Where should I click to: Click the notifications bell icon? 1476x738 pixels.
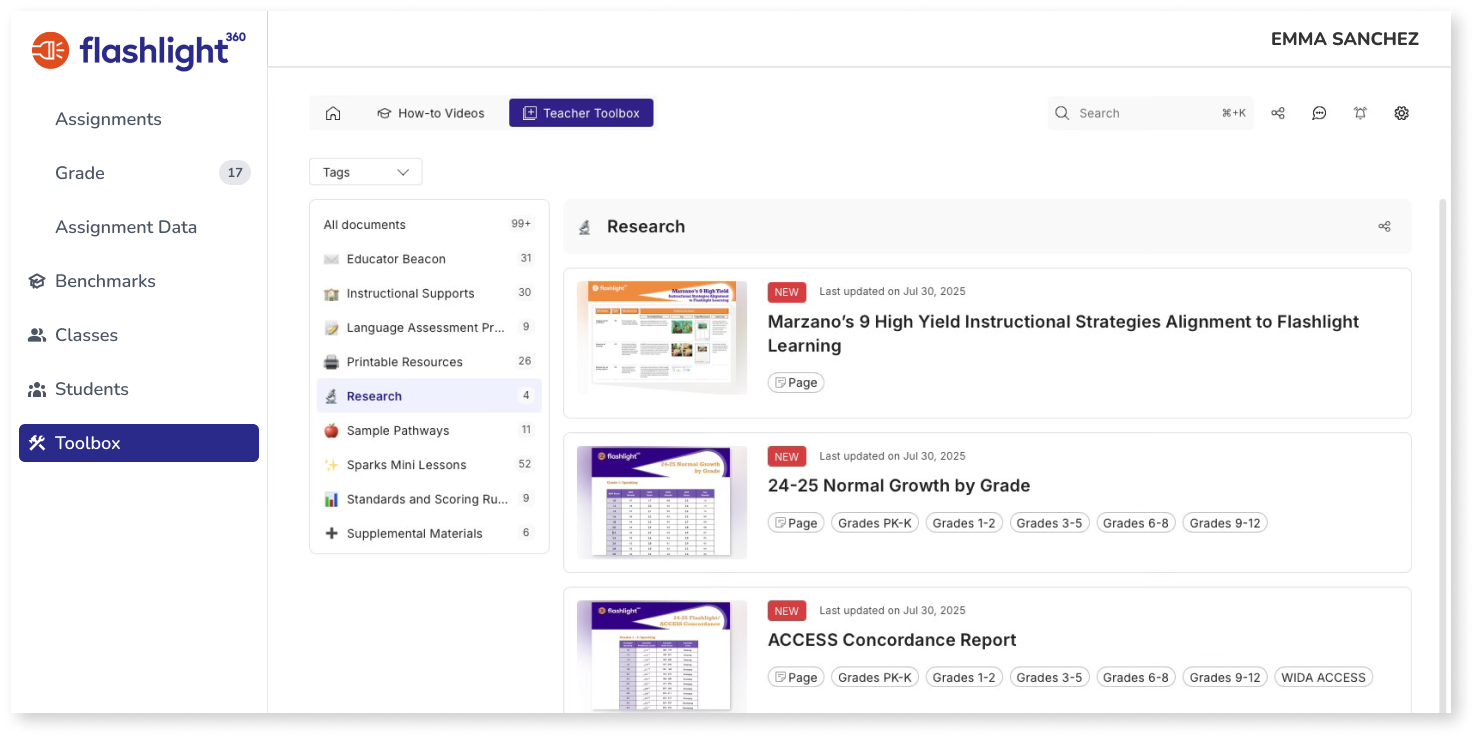[x=1360, y=113]
